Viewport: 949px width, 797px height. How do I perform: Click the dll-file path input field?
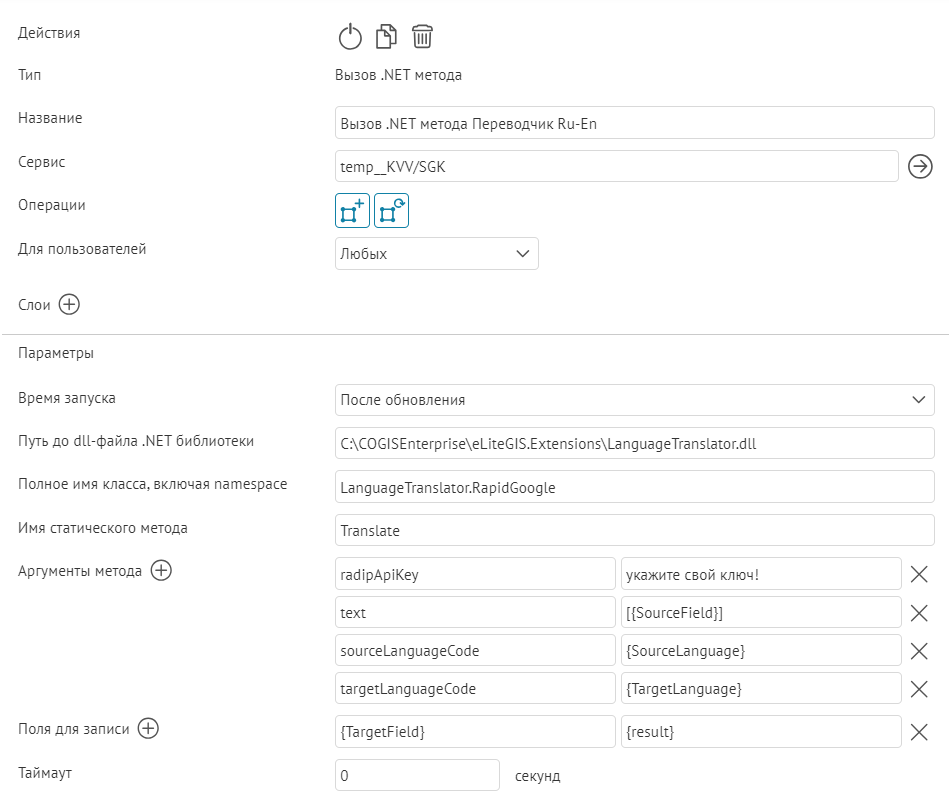(634, 443)
